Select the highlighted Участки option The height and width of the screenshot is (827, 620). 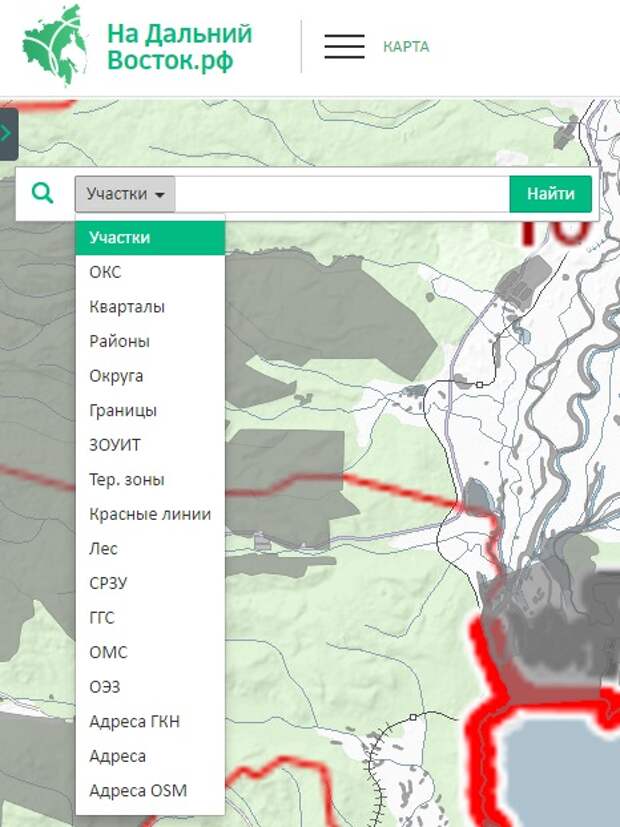[x=150, y=238]
